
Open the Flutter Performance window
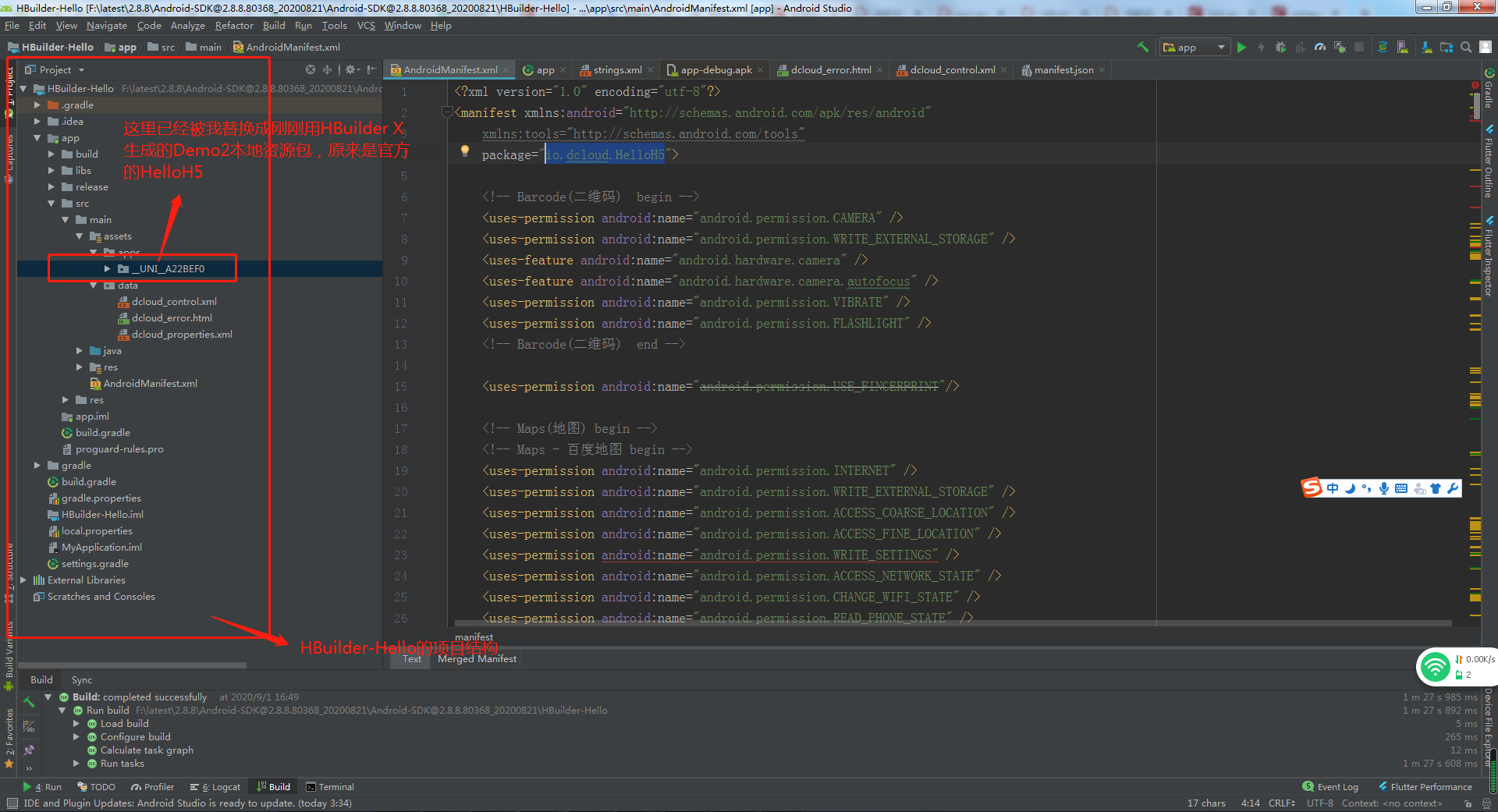[1425, 787]
